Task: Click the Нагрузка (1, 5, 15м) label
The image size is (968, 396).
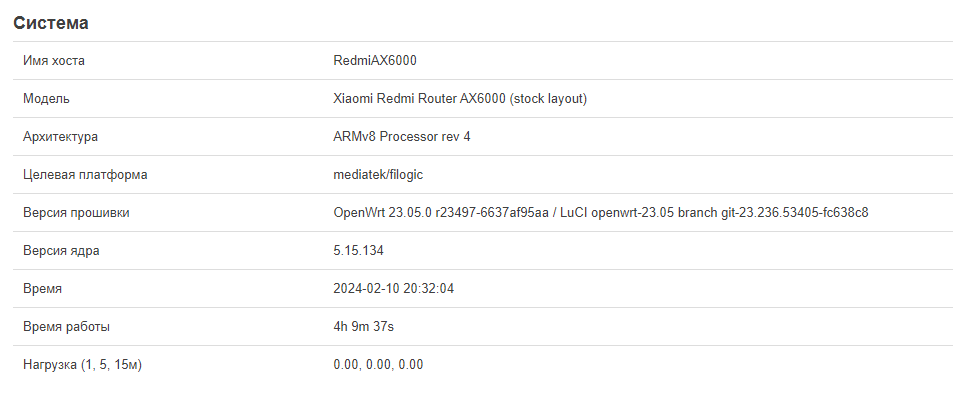Action: tap(83, 364)
